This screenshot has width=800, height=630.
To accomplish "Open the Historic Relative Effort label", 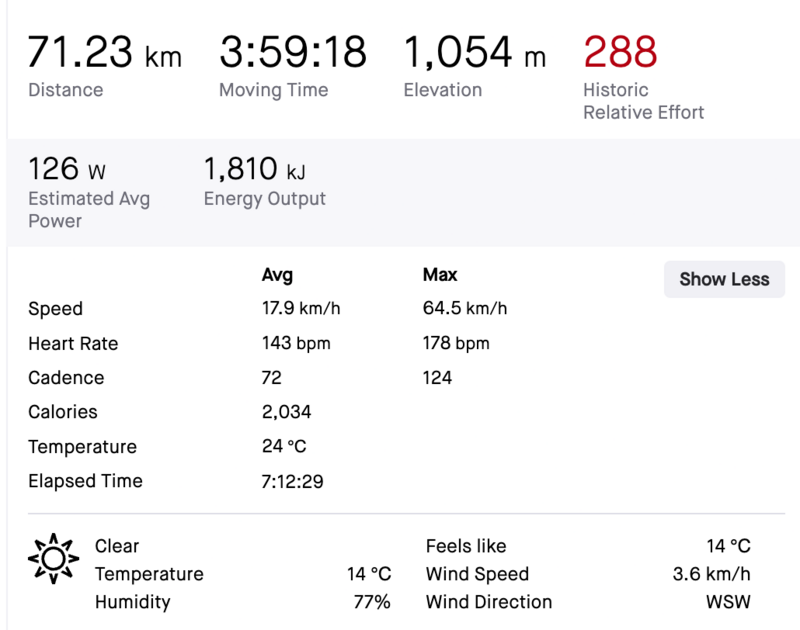I will tap(643, 101).
